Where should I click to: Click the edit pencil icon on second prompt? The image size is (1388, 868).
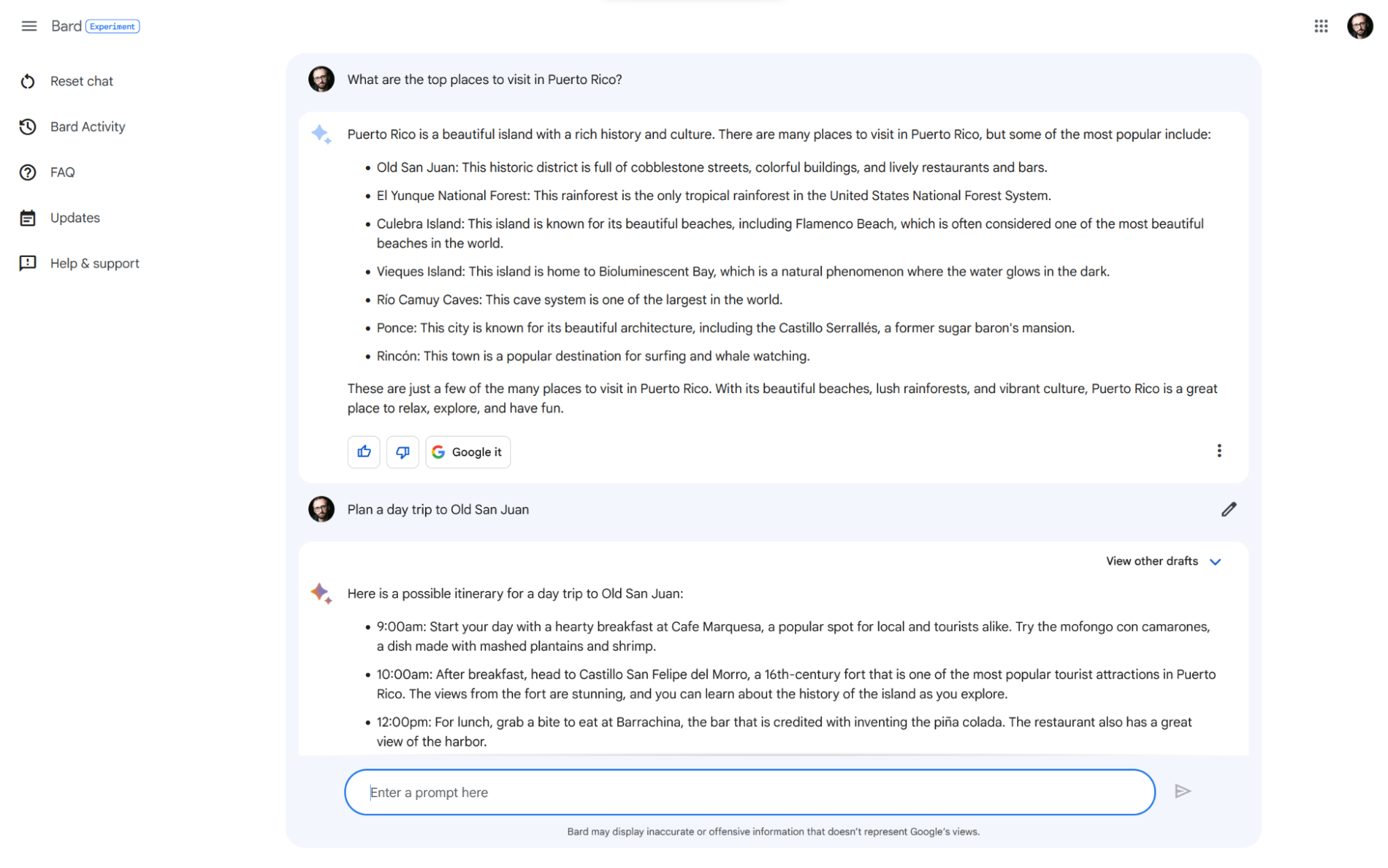[1229, 509]
